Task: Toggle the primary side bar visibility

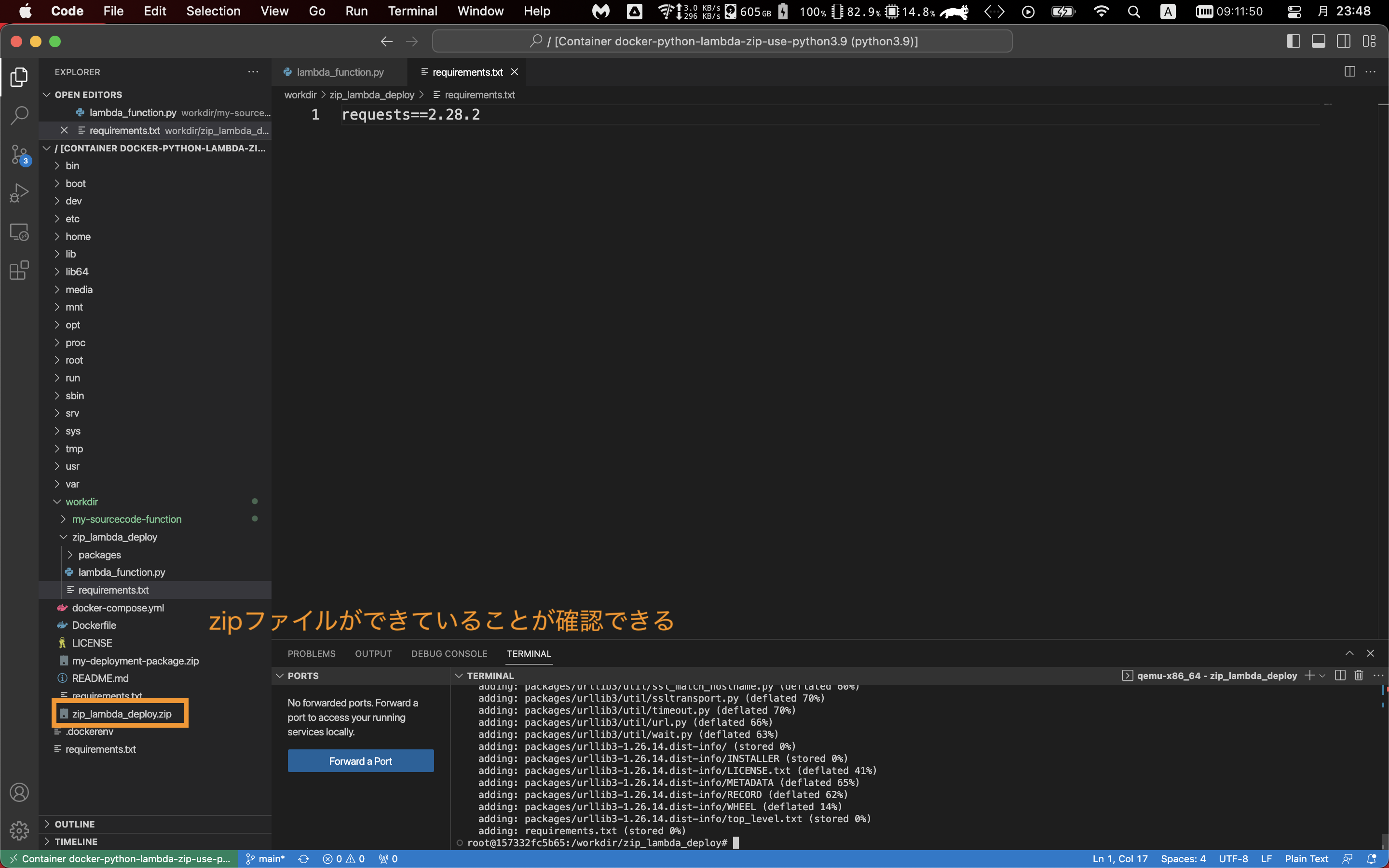Action: pyautogui.click(x=1293, y=41)
